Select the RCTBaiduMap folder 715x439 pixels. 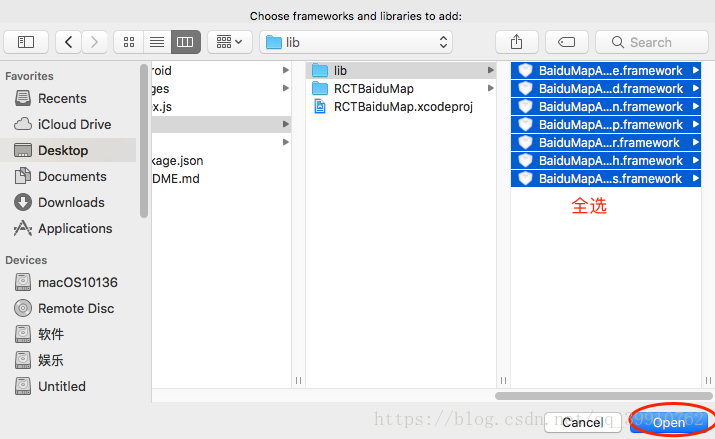click(401, 88)
